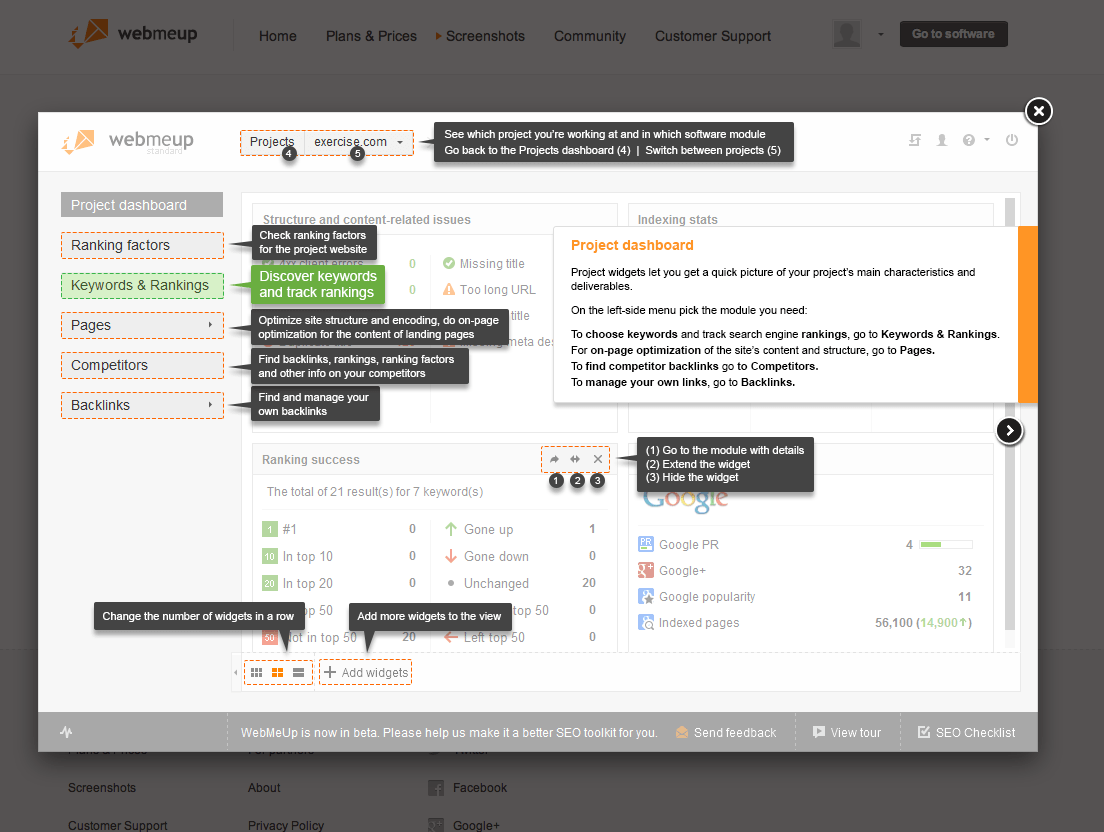Open Plans & Prices in the top navigation
The image size is (1104, 832).
(x=371, y=36)
